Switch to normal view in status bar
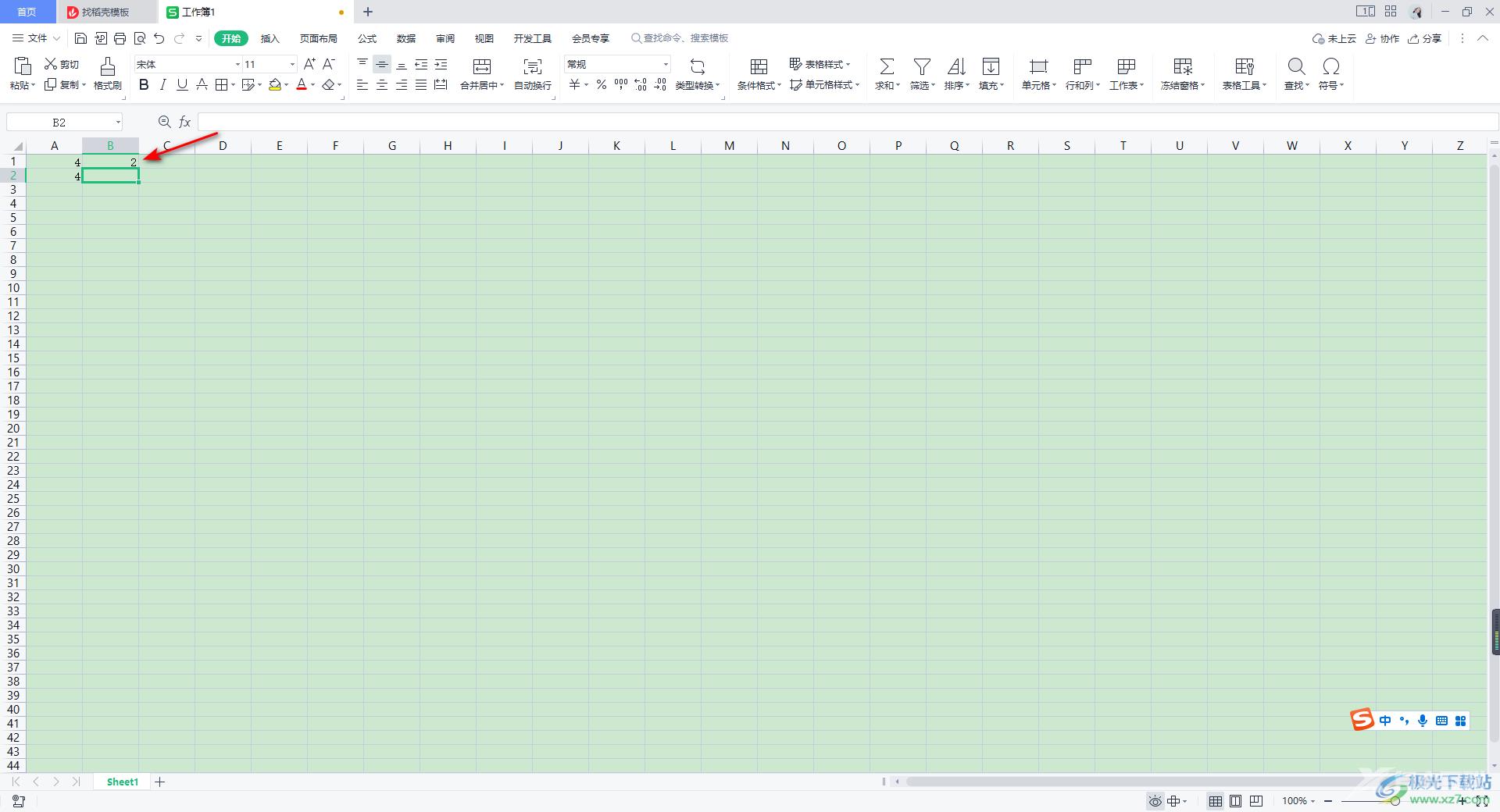 [x=1216, y=801]
